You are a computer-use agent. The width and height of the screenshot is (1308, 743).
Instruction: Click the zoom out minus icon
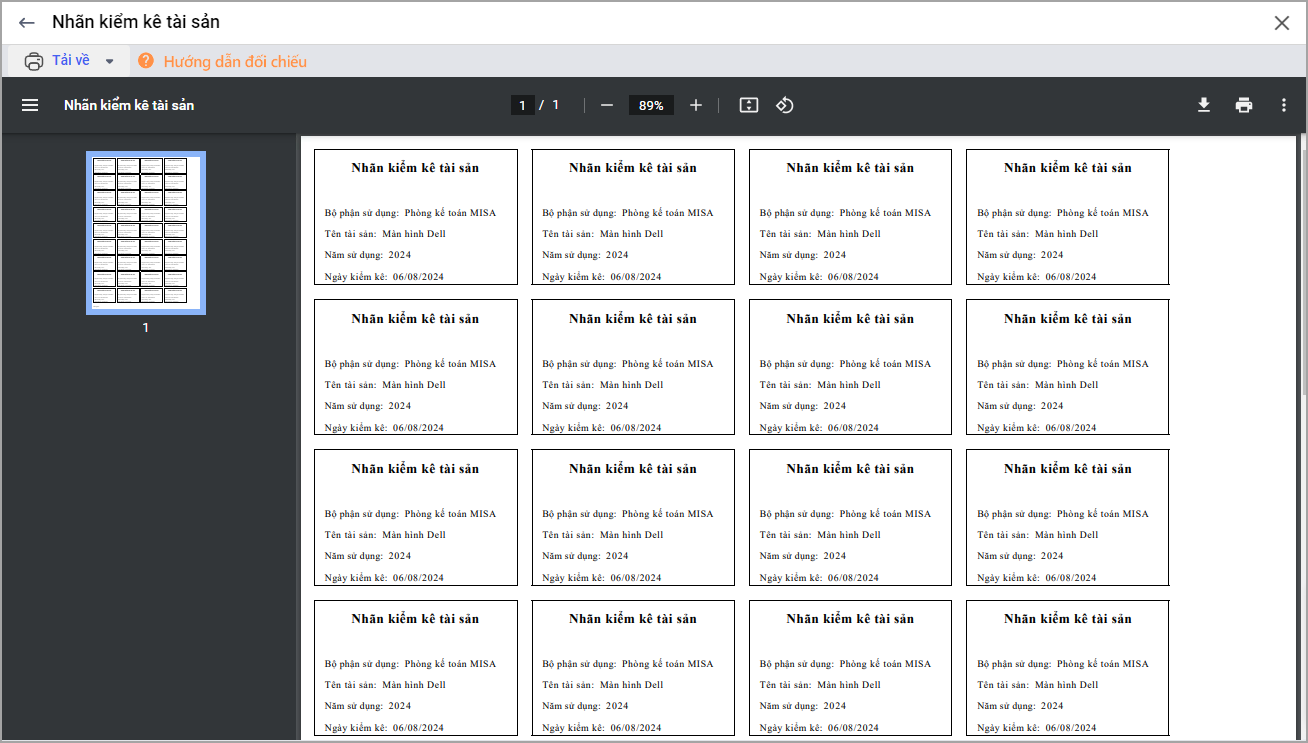(x=606, y=105)
